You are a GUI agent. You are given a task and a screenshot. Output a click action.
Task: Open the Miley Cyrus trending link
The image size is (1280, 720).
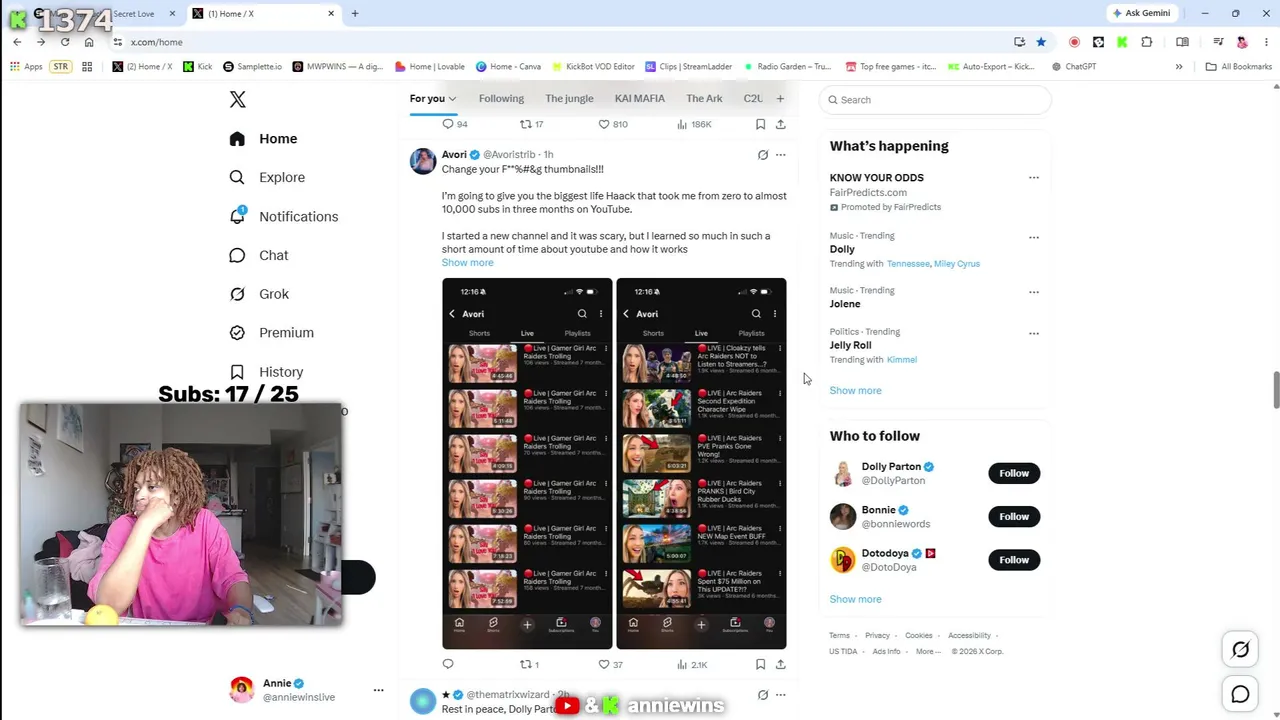957,264
